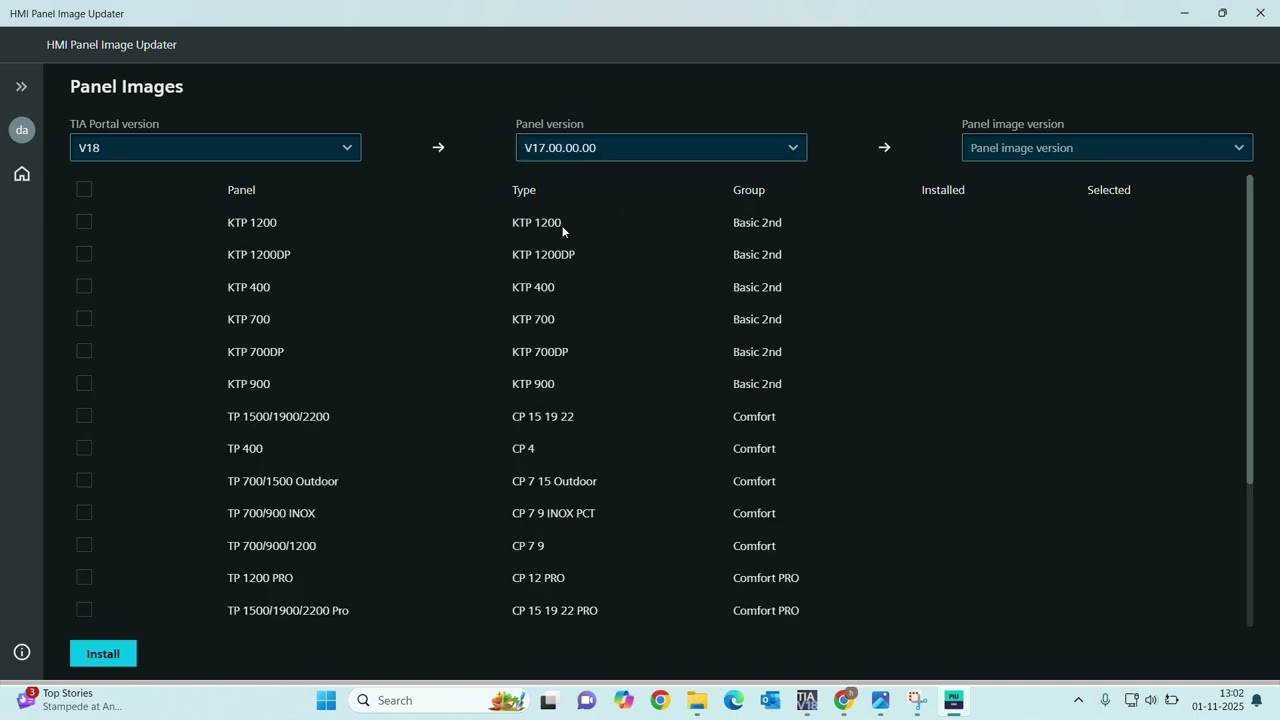Click 'HMI Panel Image Updater' header title
The width and height of the screenshot is (1280, 720).
click(111, 45)
